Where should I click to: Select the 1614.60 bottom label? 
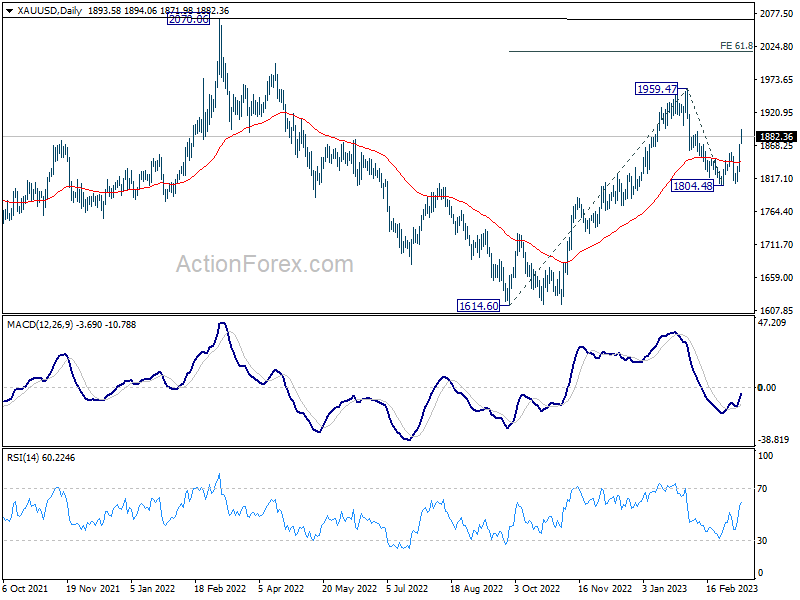click(479, 306)
